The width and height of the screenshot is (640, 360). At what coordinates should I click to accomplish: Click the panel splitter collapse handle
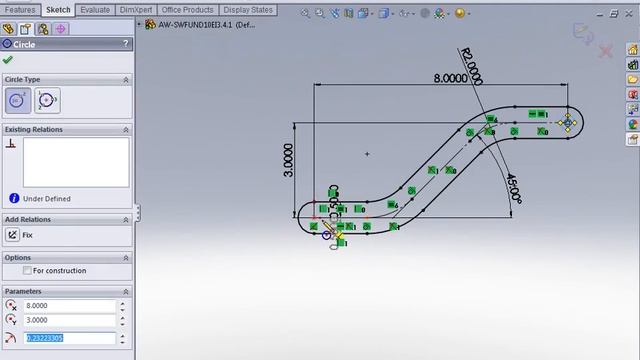[x=138, y=213]
